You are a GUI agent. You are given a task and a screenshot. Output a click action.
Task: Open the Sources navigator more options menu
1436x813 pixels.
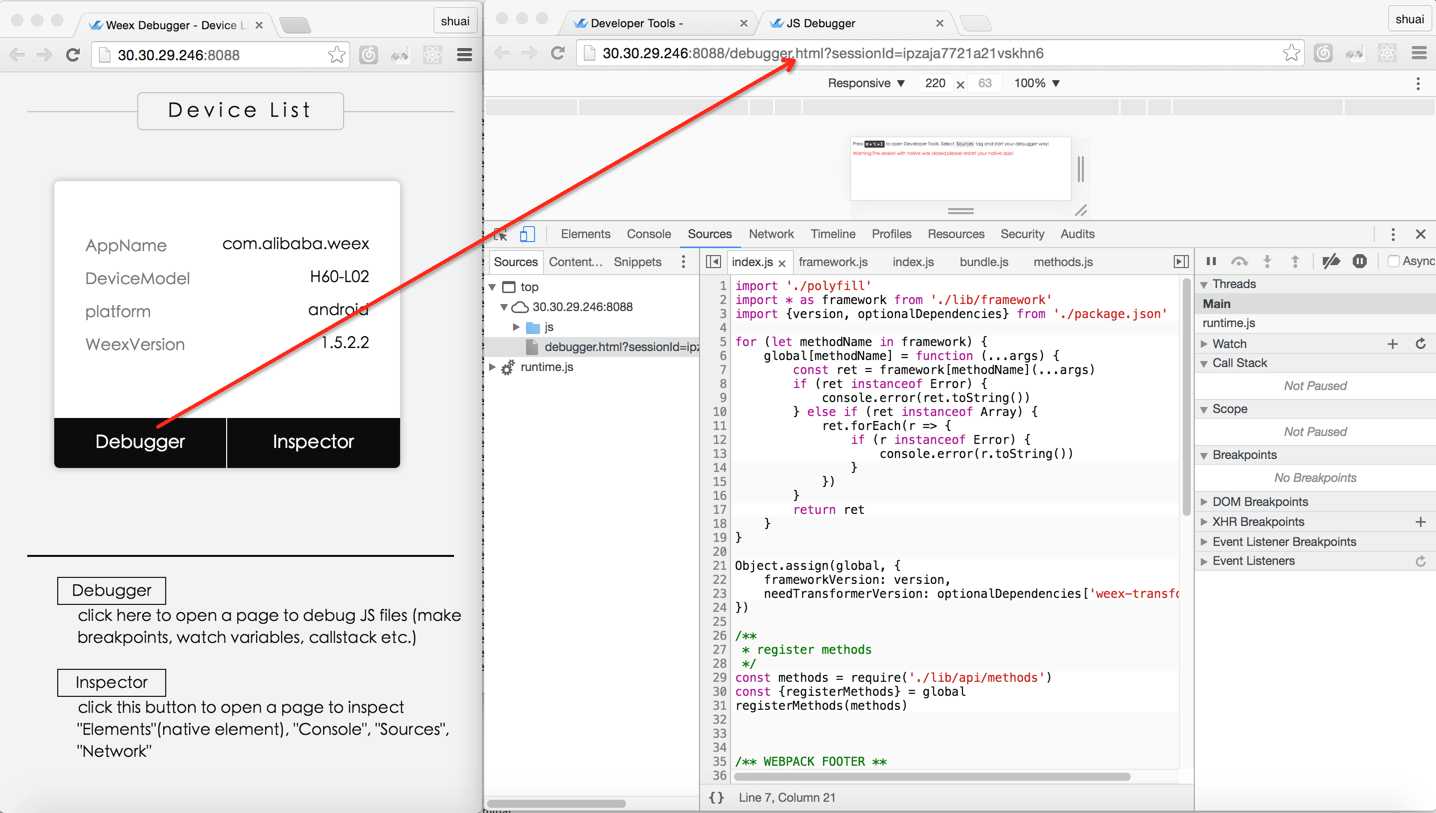coord(684,262)
